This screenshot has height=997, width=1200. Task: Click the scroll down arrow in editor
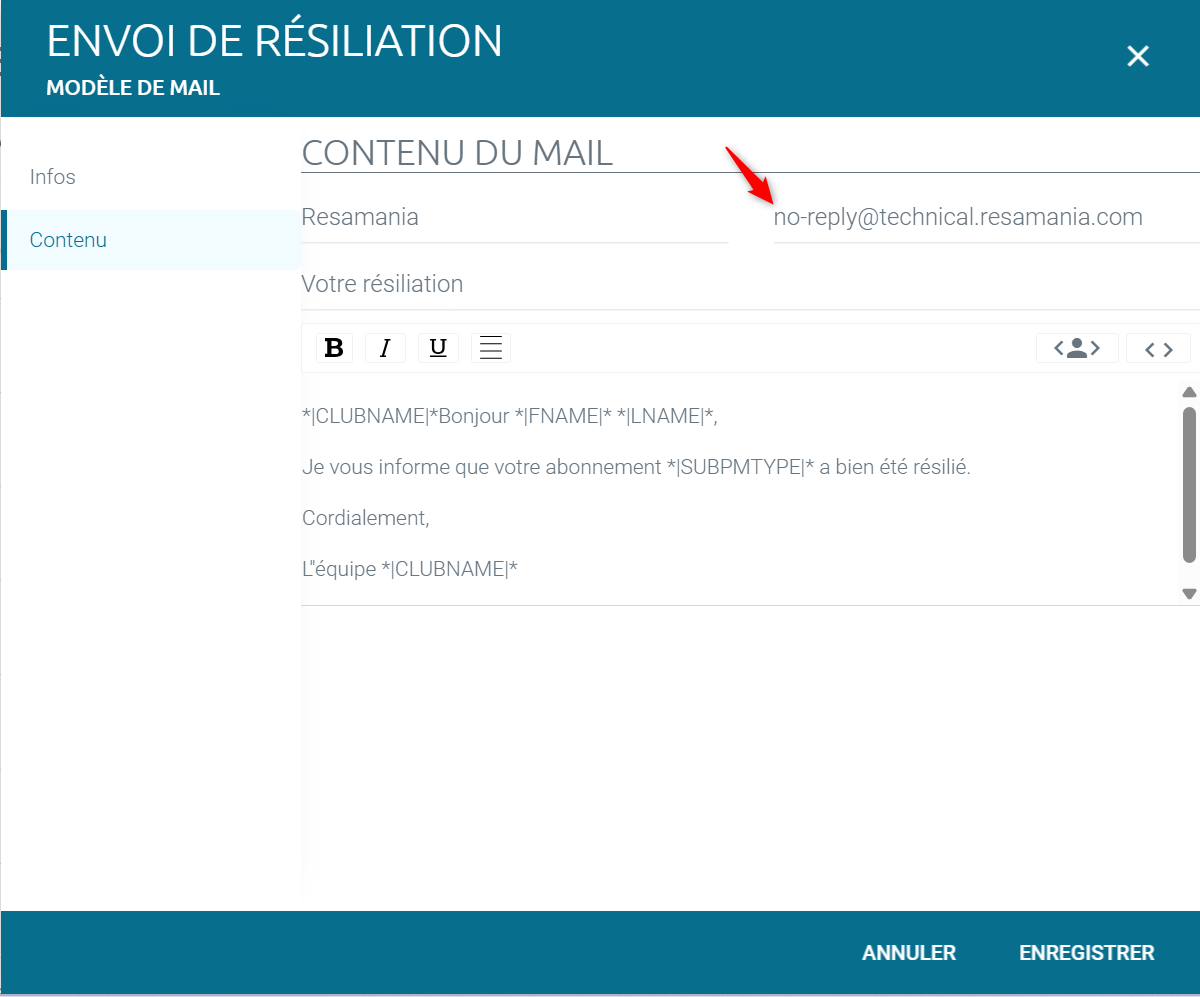pyautogui.click(x=1189, y=593)
